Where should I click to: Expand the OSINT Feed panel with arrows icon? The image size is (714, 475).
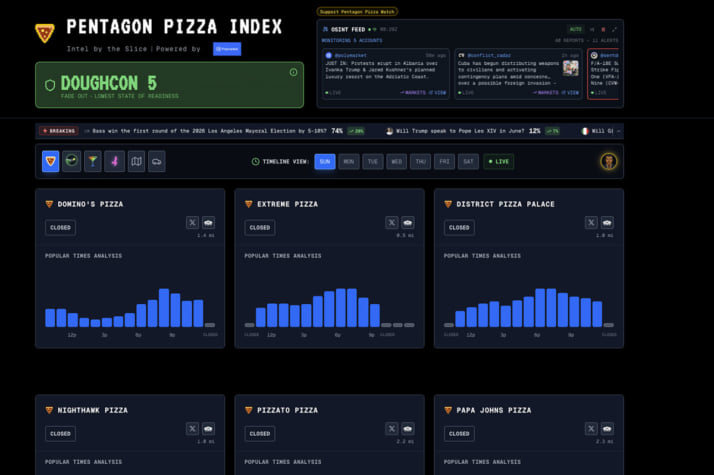tap(614, 29)
